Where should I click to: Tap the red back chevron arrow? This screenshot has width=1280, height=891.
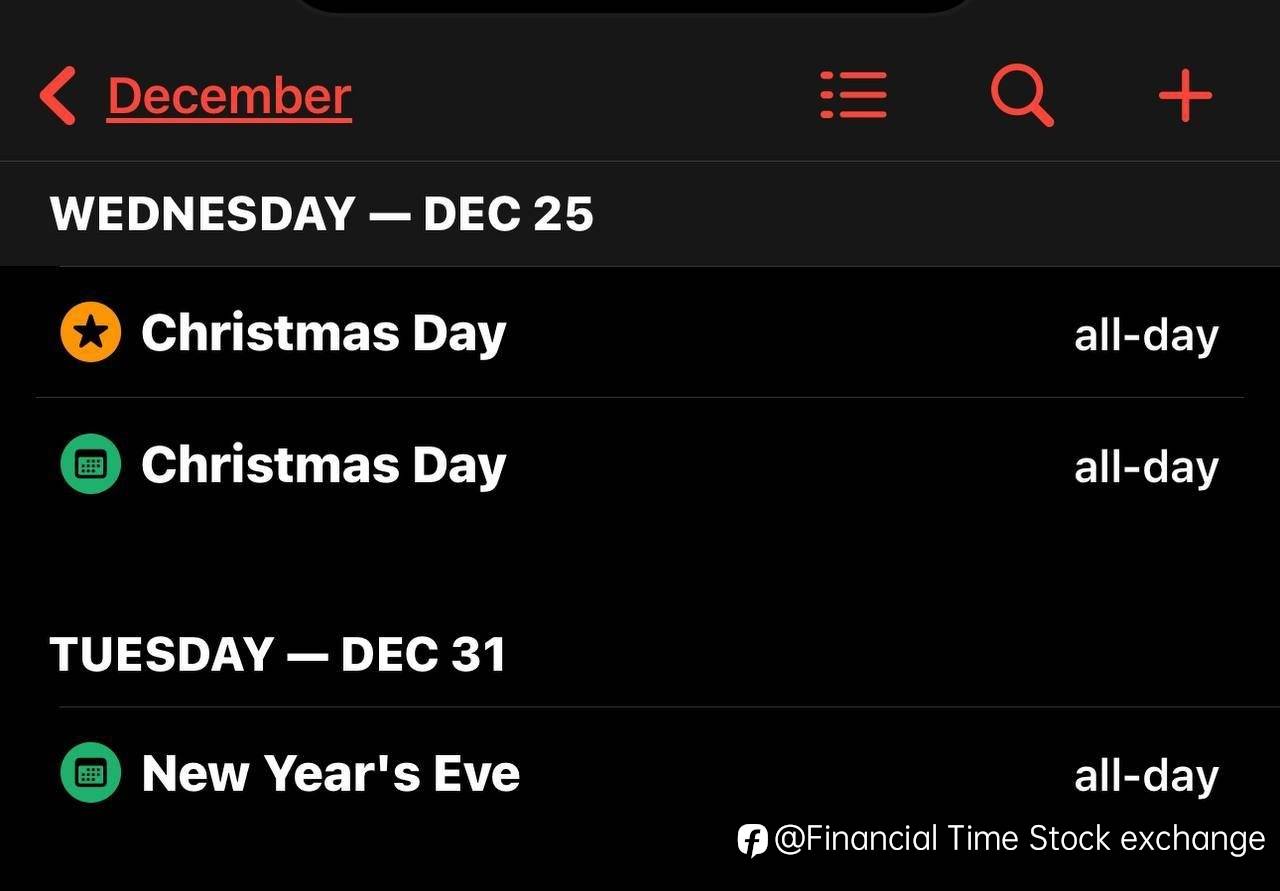pyautogui.click(x=58, y=96)
